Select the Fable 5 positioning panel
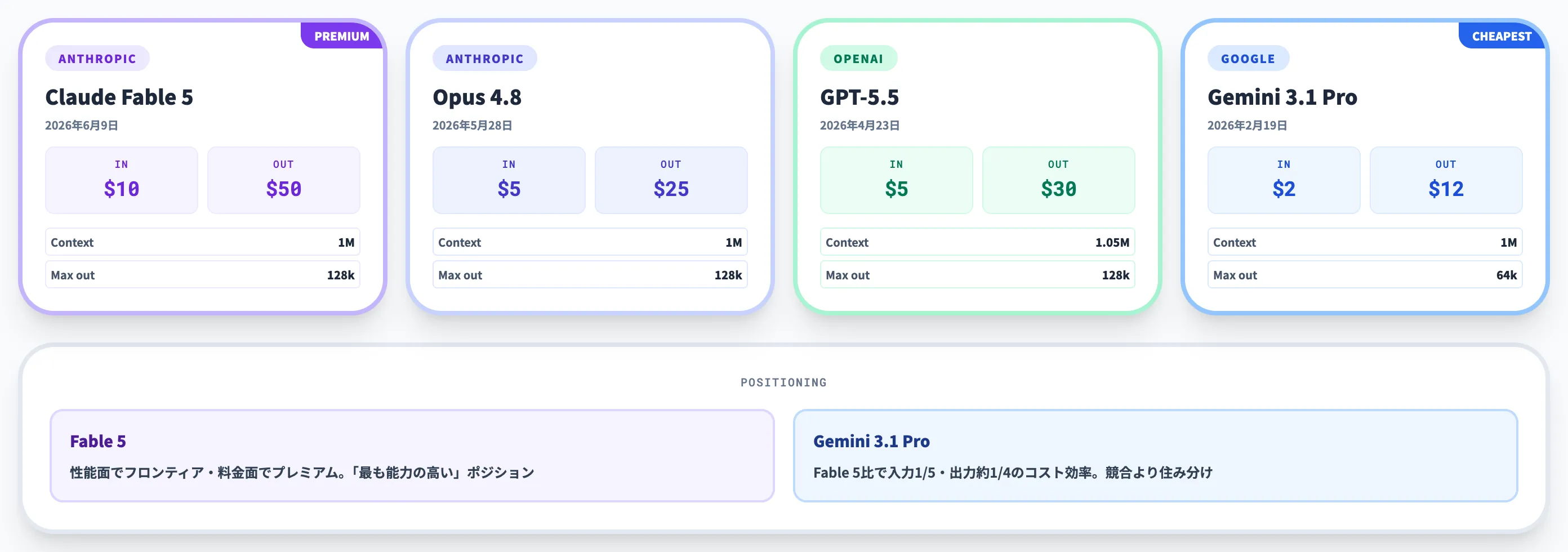This screenshot has height=552, width=1568. click(412, 456)
